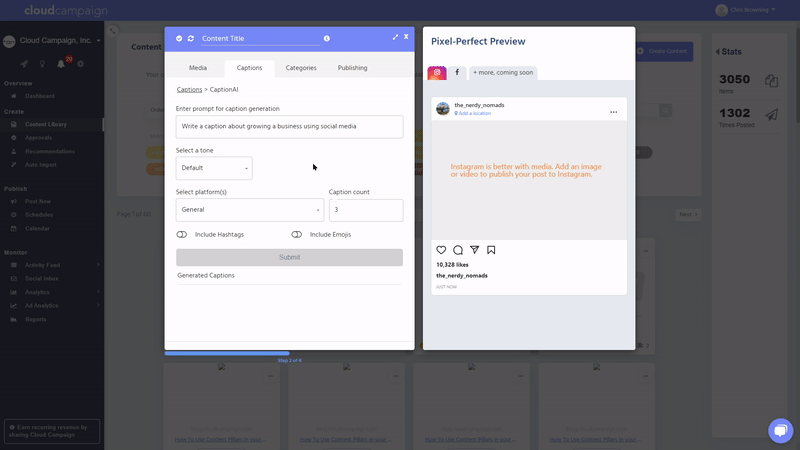Open the chat support bubble

[x=781, y=431]
